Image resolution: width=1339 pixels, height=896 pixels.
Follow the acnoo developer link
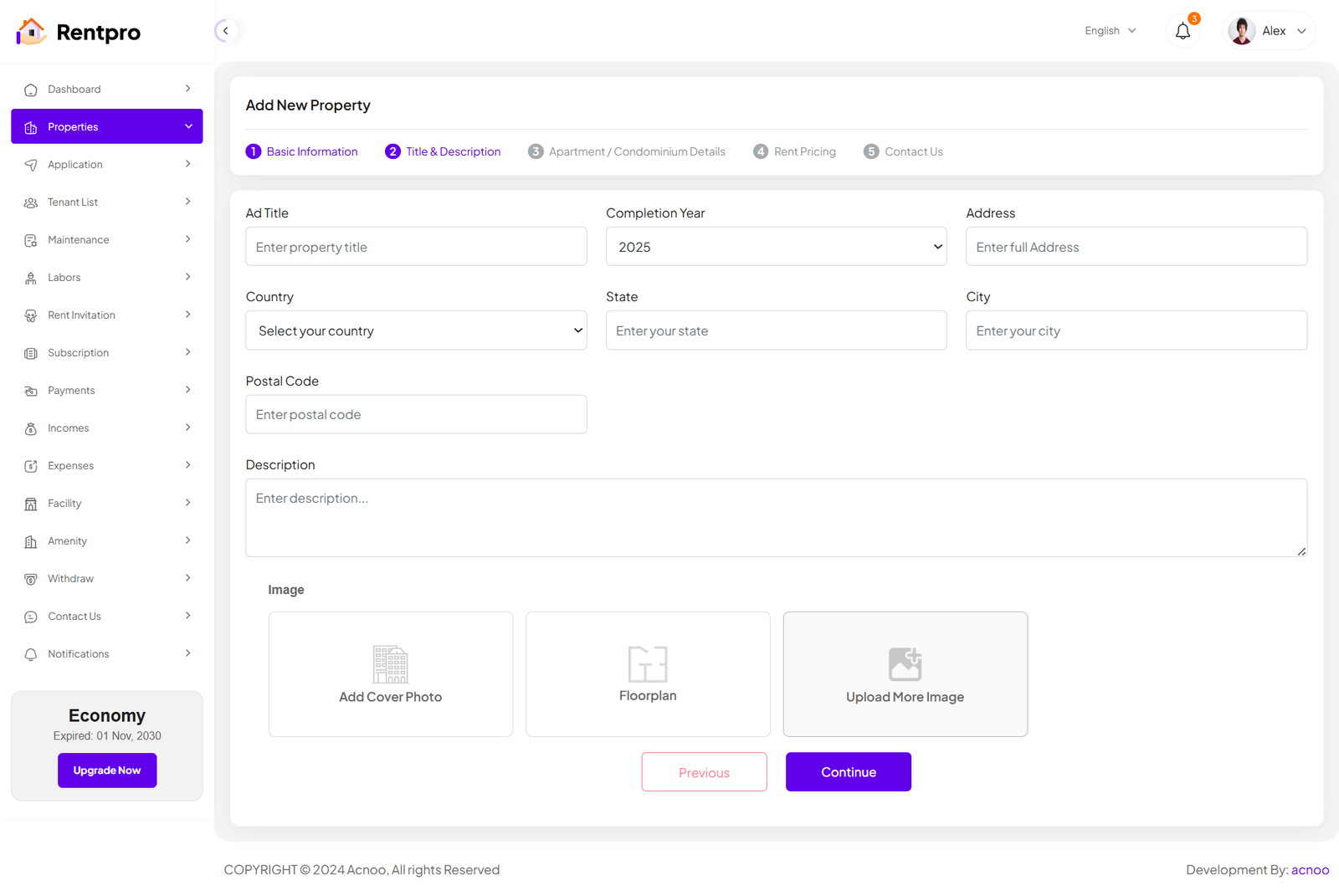click(1310, 870)
